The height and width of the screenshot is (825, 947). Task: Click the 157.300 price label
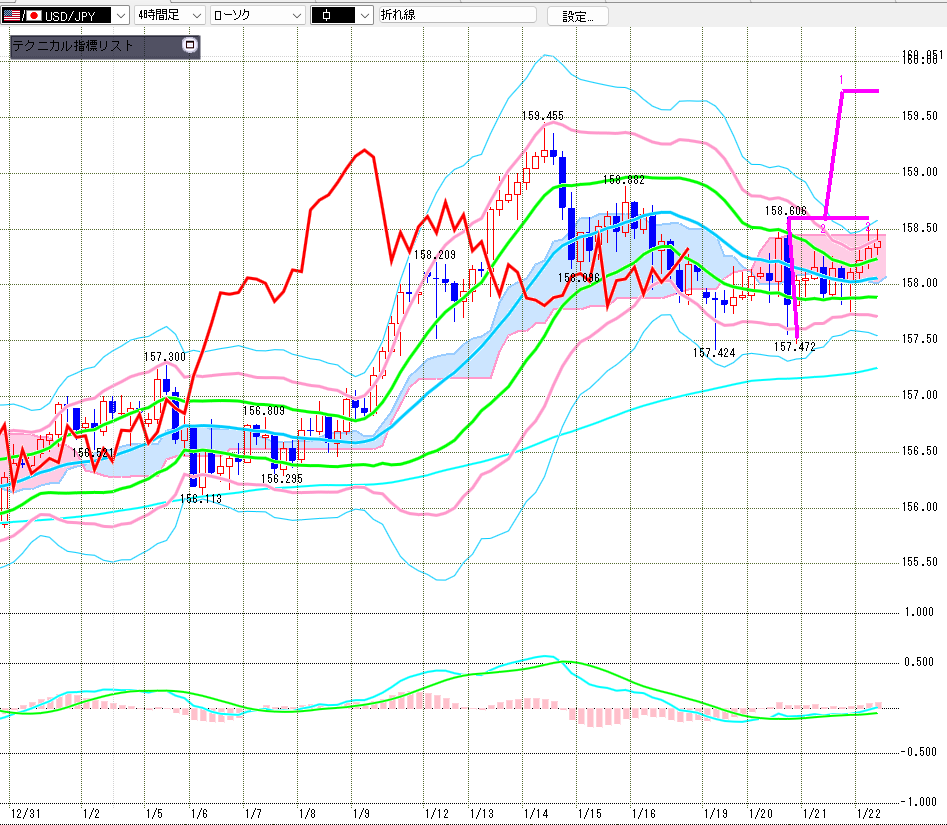pos(164,357)
